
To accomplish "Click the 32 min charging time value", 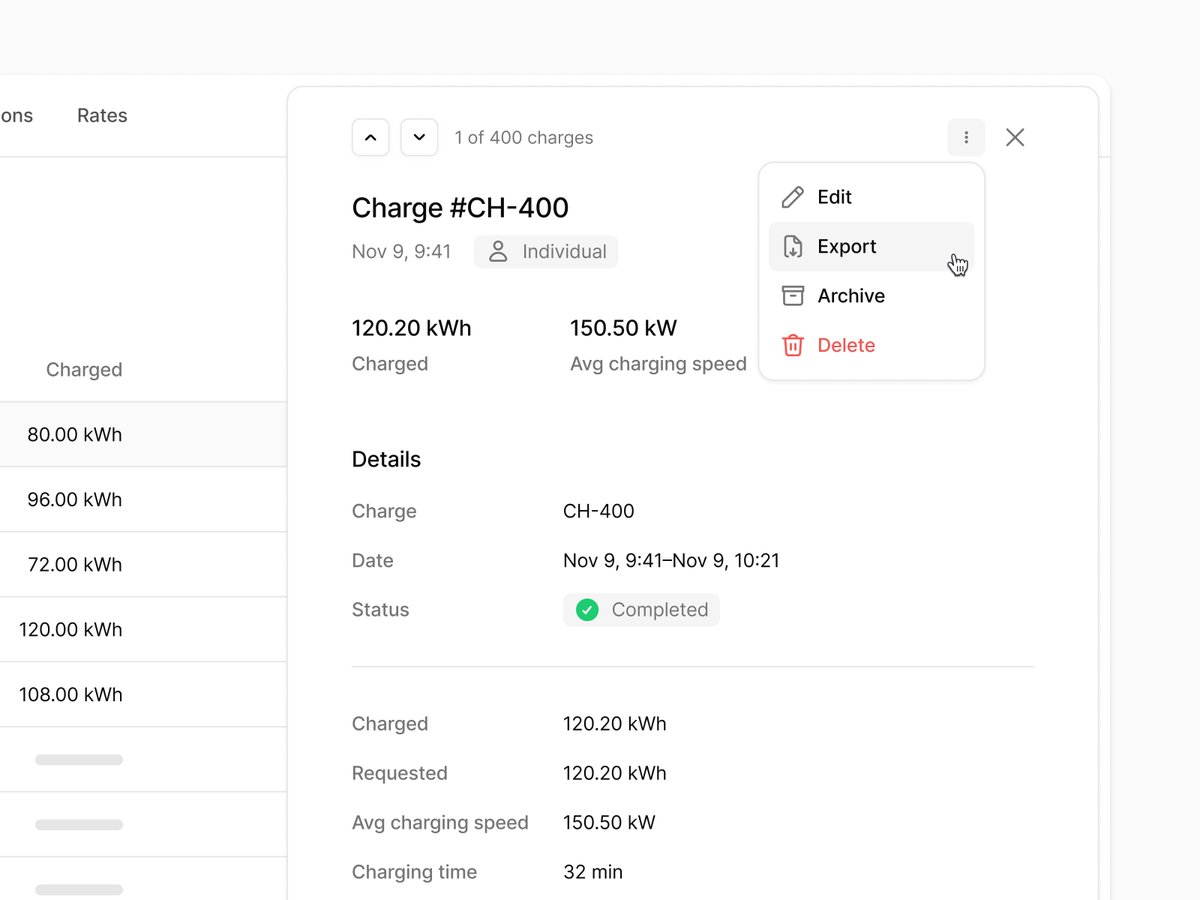I will (593, 872).
